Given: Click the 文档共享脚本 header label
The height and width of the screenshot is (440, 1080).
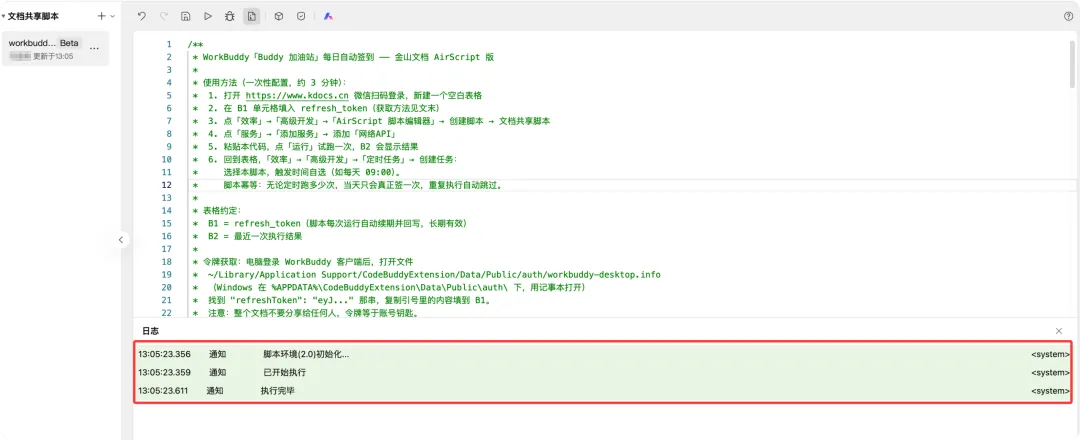Looking at the screenshot, I should (x=33, y=16).
